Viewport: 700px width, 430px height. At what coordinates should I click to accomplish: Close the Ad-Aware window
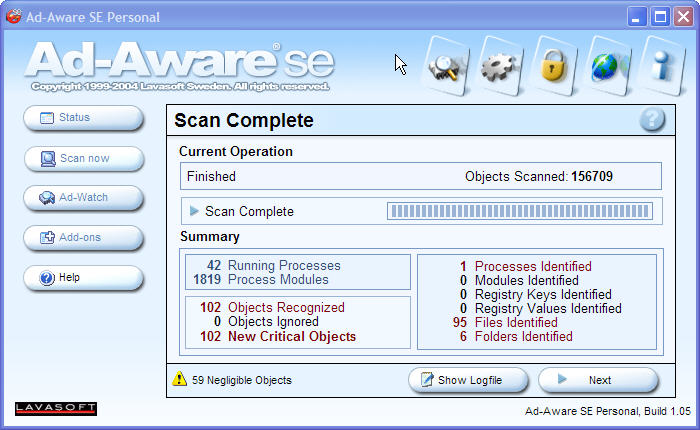pos(683,17)
